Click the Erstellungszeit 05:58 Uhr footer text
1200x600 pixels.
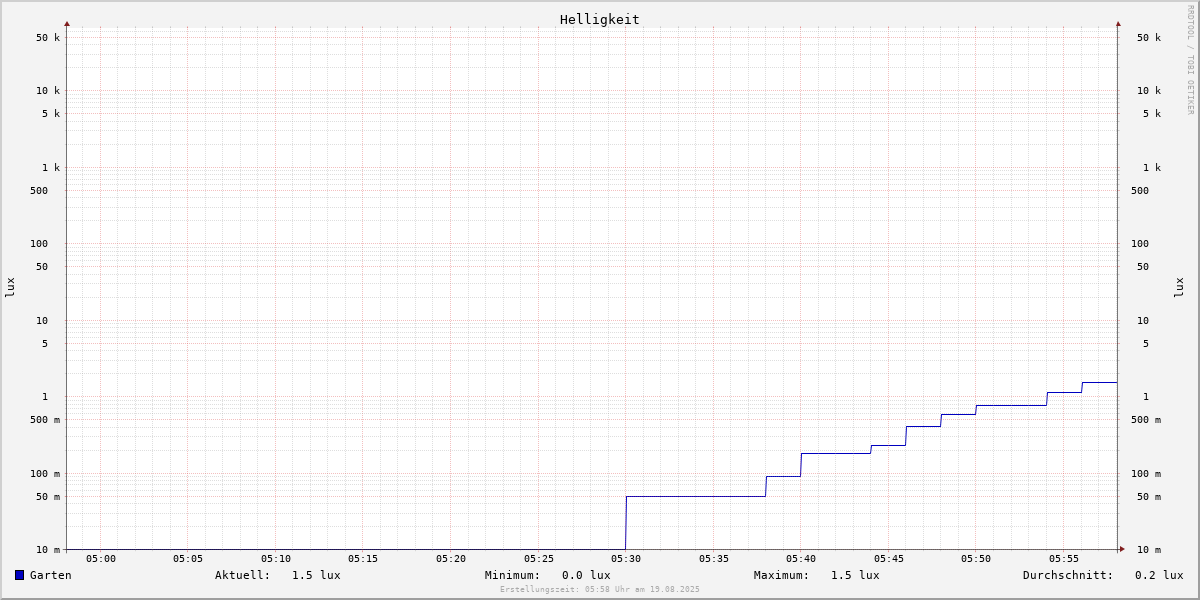point(600,589)
